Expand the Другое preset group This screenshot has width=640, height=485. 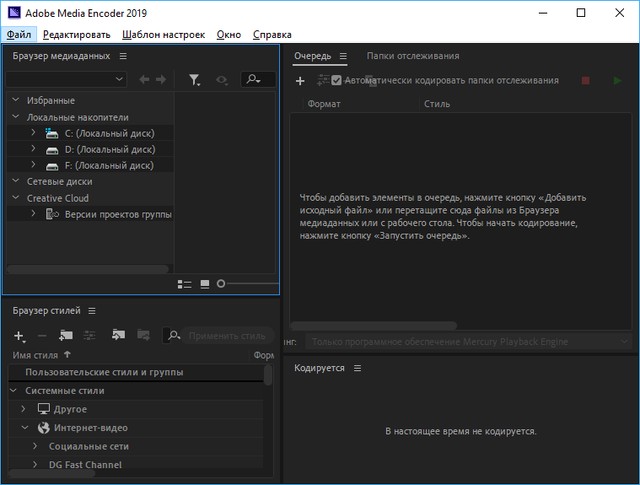tap(24, 409)
